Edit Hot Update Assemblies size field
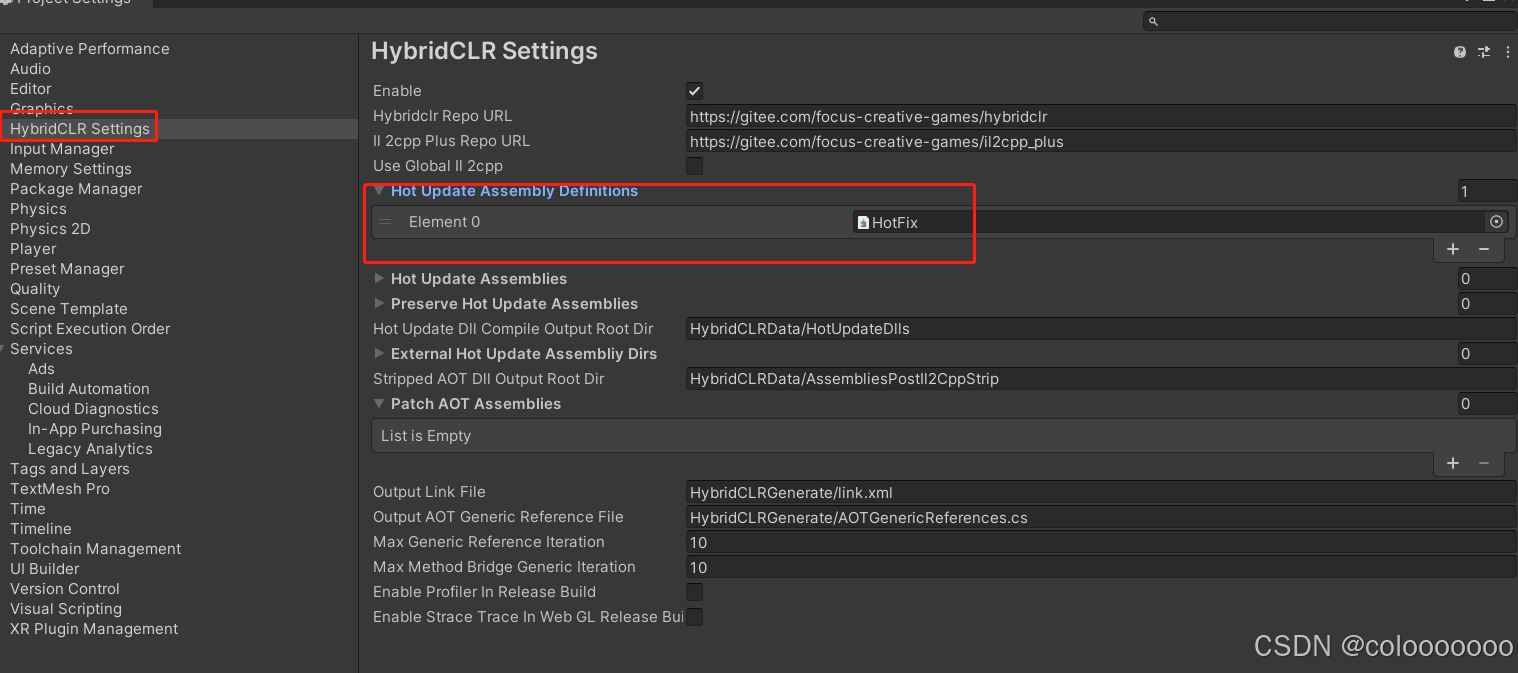Viewport: 1518px width, 673px height. pos(1487,279)
